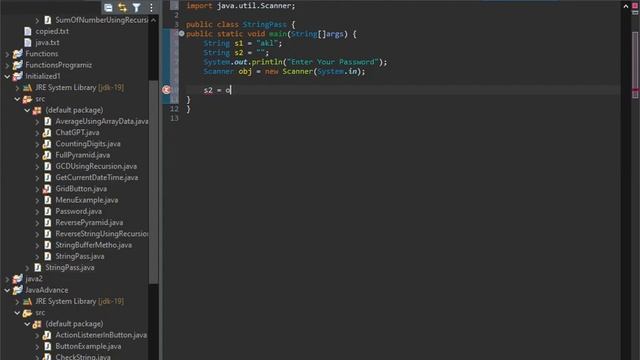
Task: Select GetCurrentDateTime.java in the tree
Action: click(x=97, y=178)
